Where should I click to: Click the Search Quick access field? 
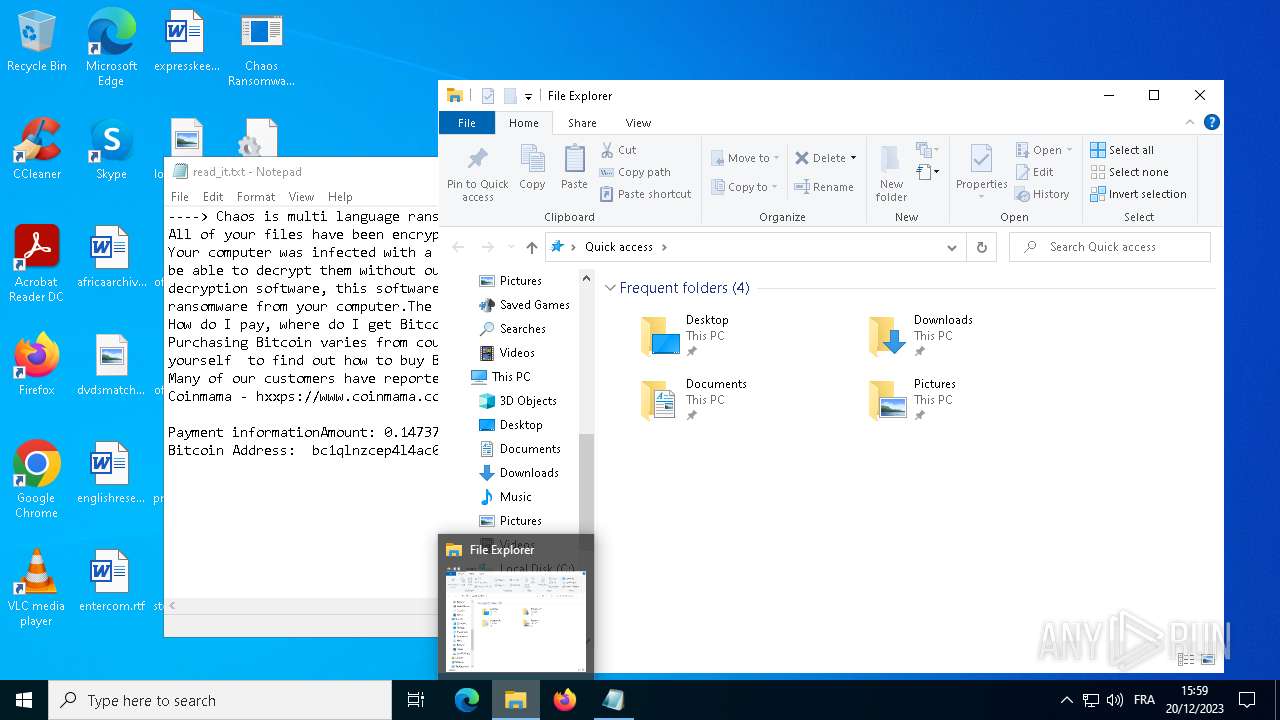coord(1110,247)
